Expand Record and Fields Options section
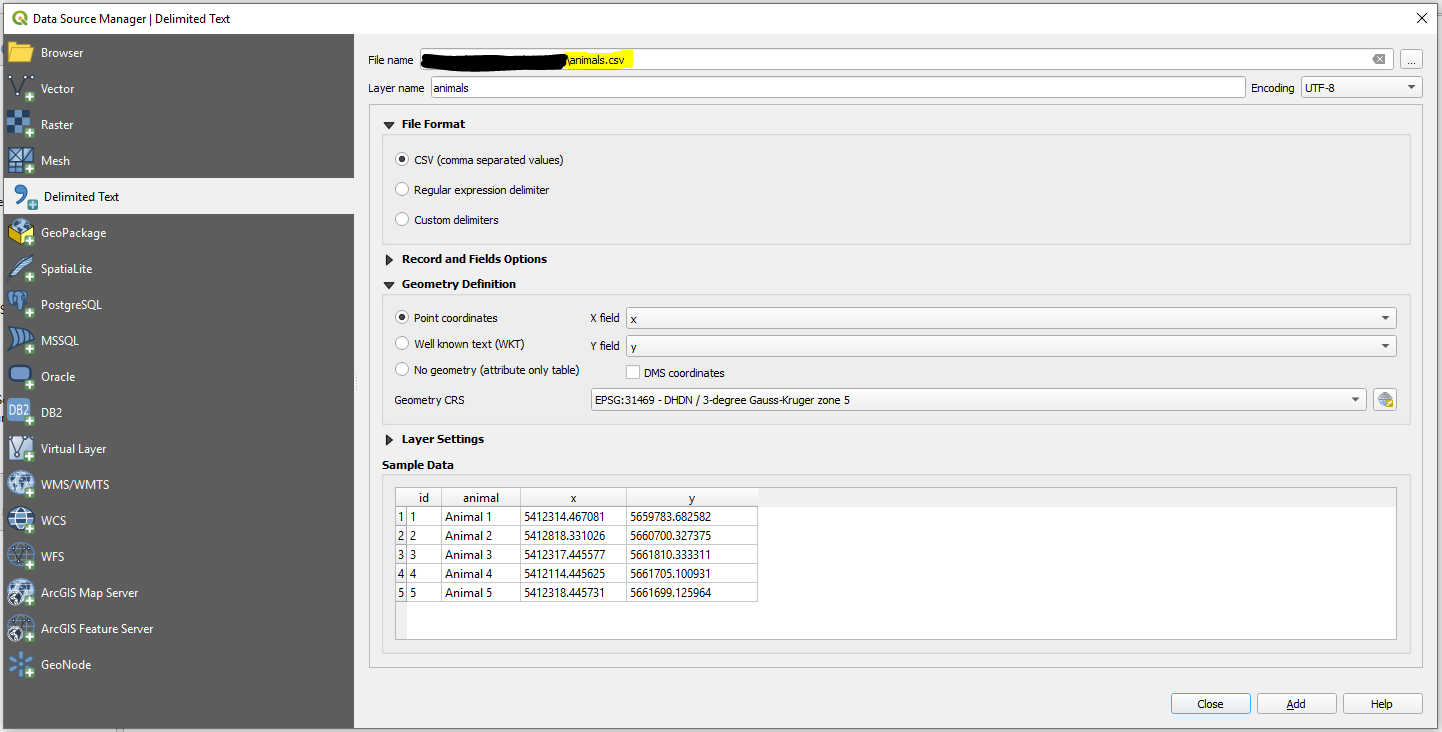The width and height of the screenshot is (1442, 732). [389, 260]
